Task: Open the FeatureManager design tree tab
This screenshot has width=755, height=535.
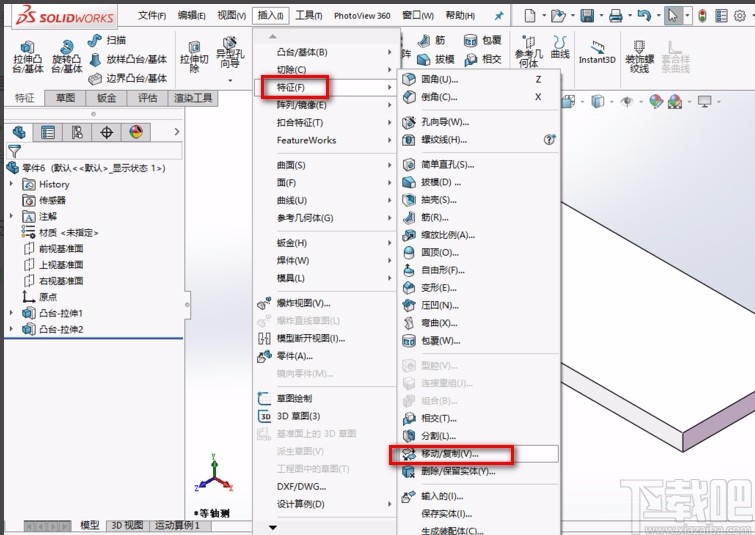Action: click(x=19, y=132)
